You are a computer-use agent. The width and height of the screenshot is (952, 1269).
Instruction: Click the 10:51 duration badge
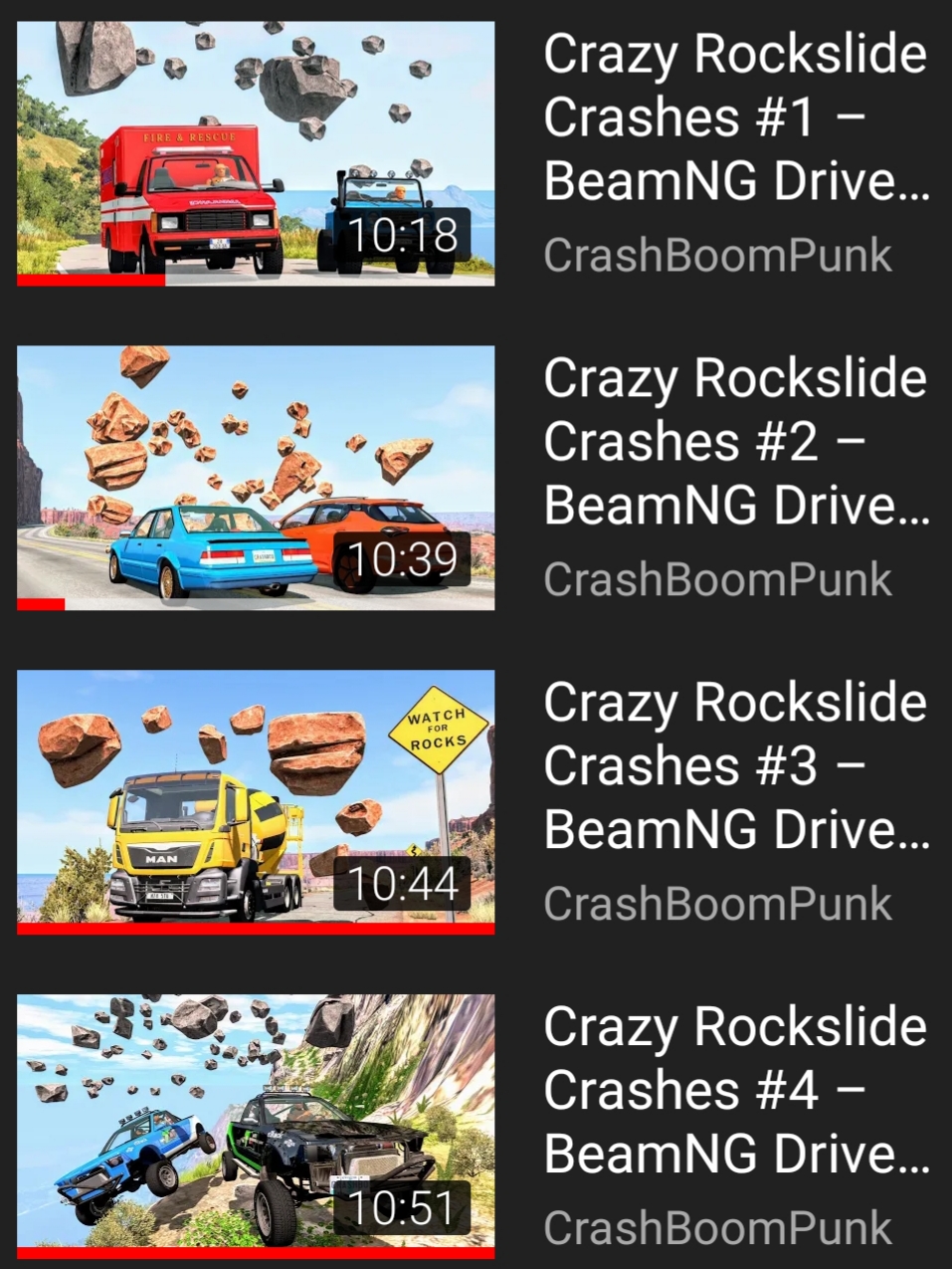coord(402,1208)
